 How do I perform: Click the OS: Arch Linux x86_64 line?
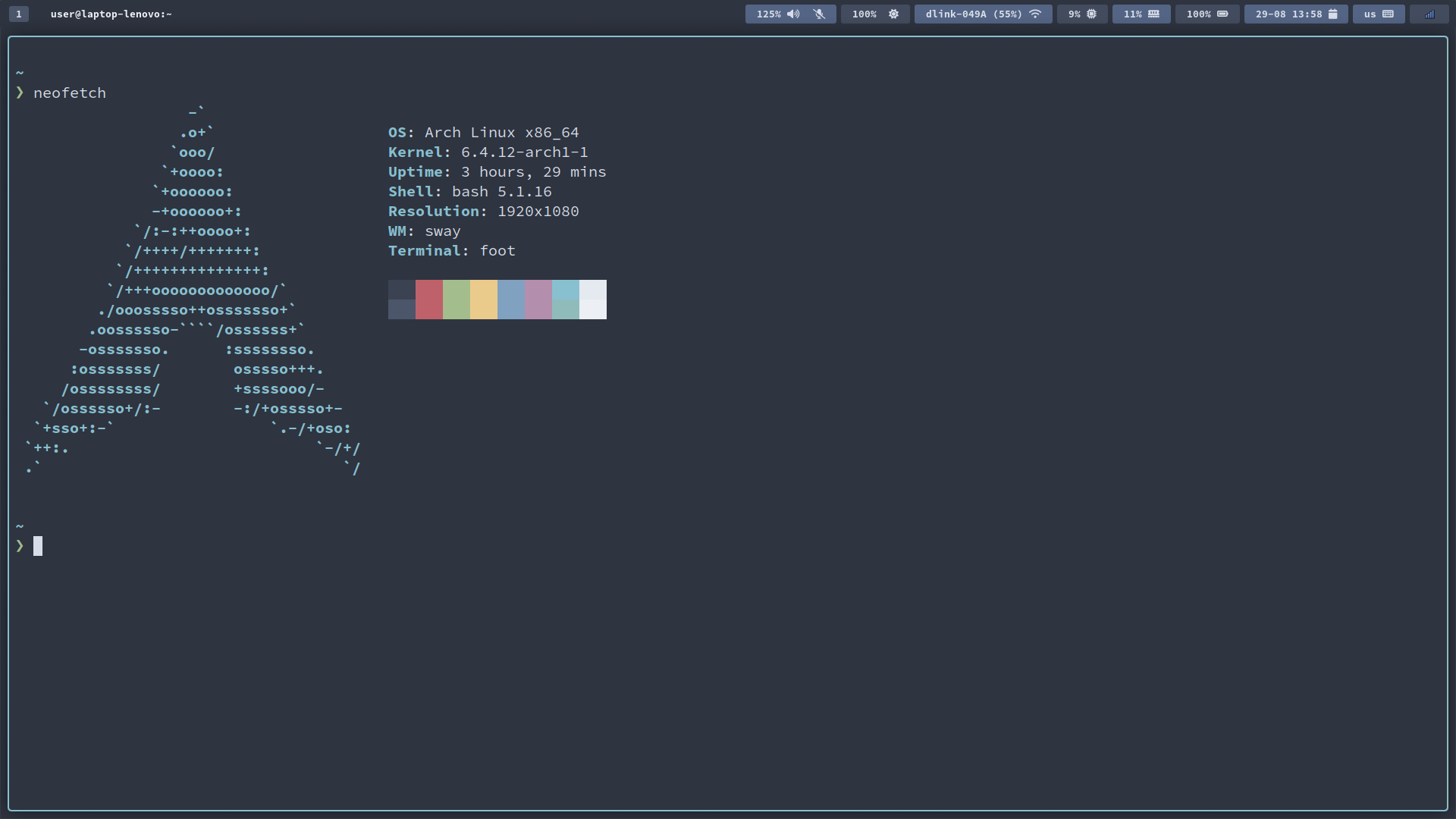[x=484, y=133]
